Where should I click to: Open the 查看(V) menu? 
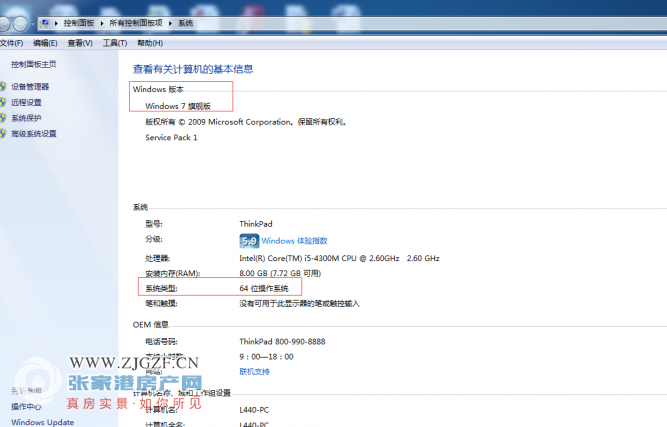click(x=80, y=43)
